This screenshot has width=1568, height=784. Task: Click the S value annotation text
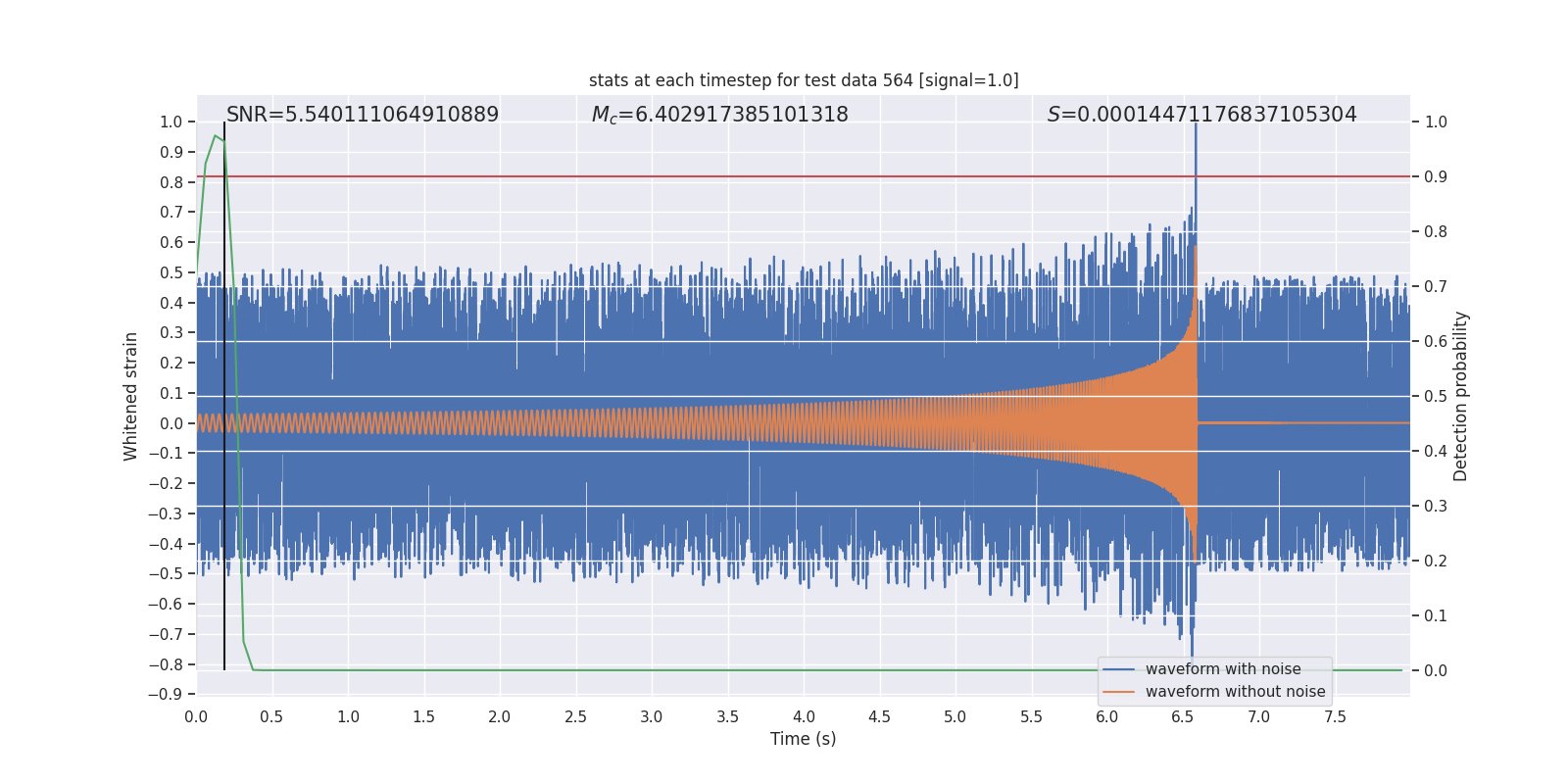click(x=1201, y=115)
